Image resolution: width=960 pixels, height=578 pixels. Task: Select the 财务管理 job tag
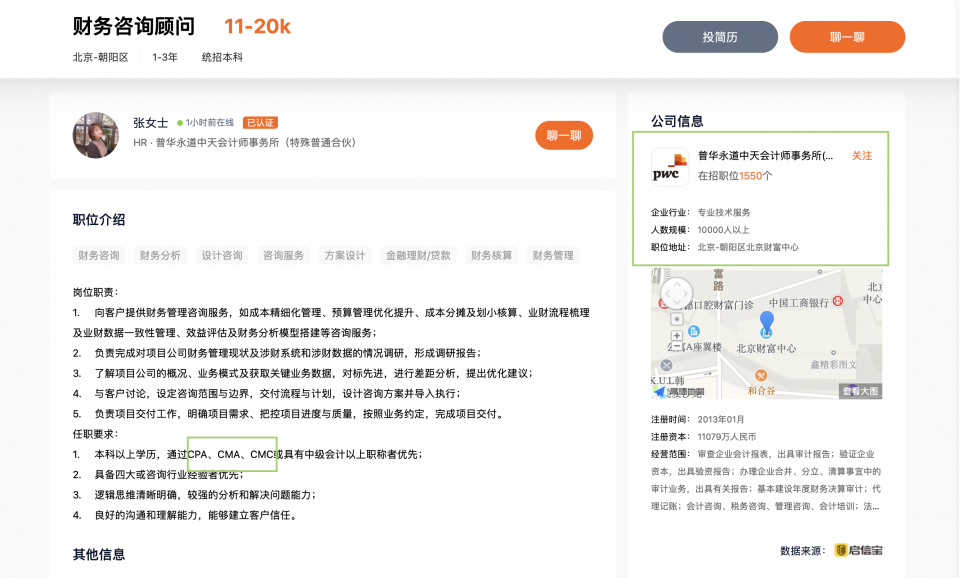pos(553,255)
